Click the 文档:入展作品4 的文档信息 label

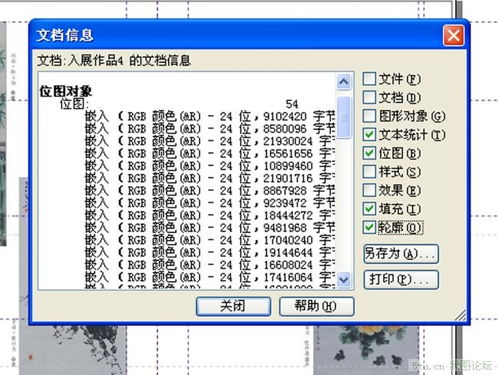[x=114, y=60]
